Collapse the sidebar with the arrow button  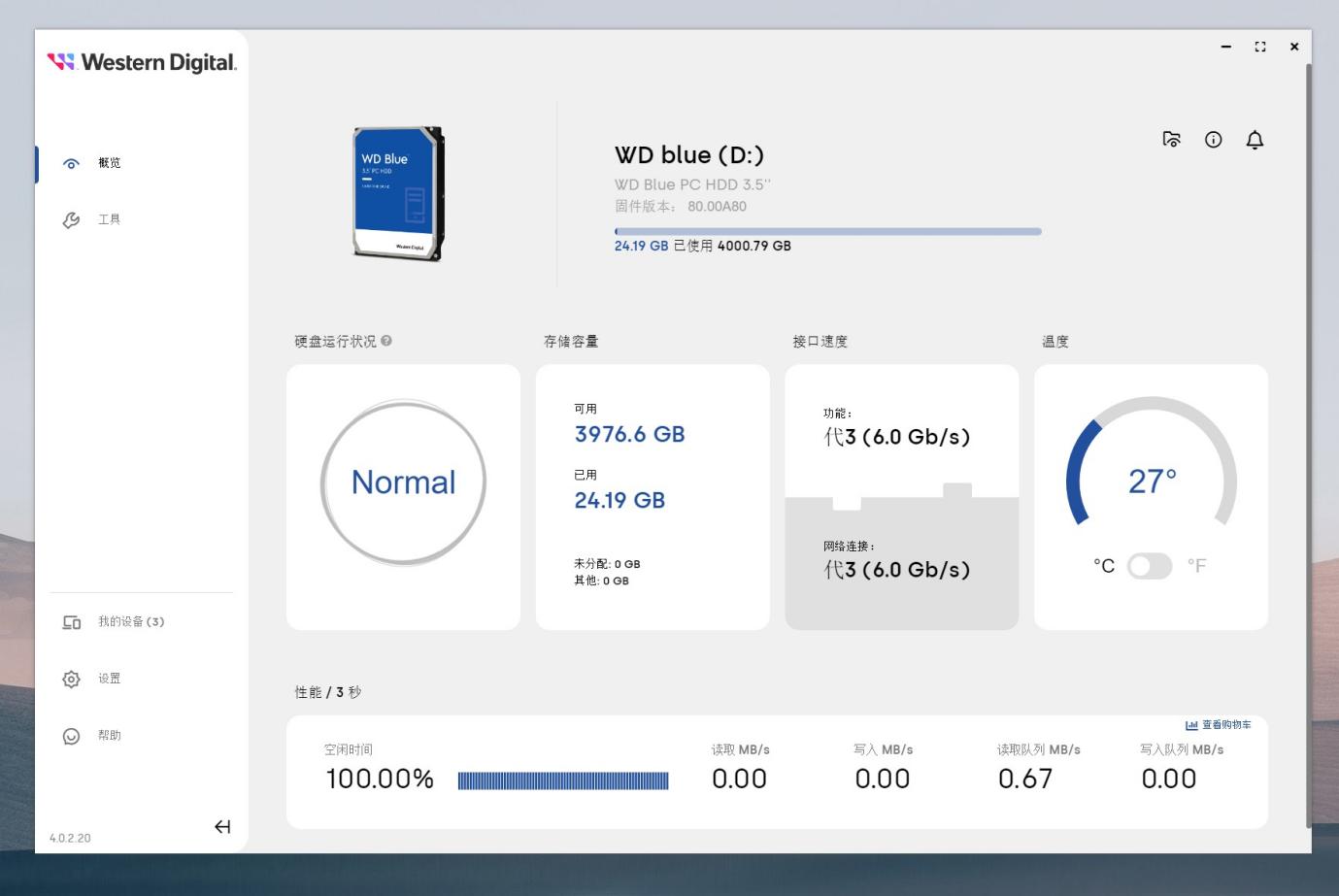222,827
